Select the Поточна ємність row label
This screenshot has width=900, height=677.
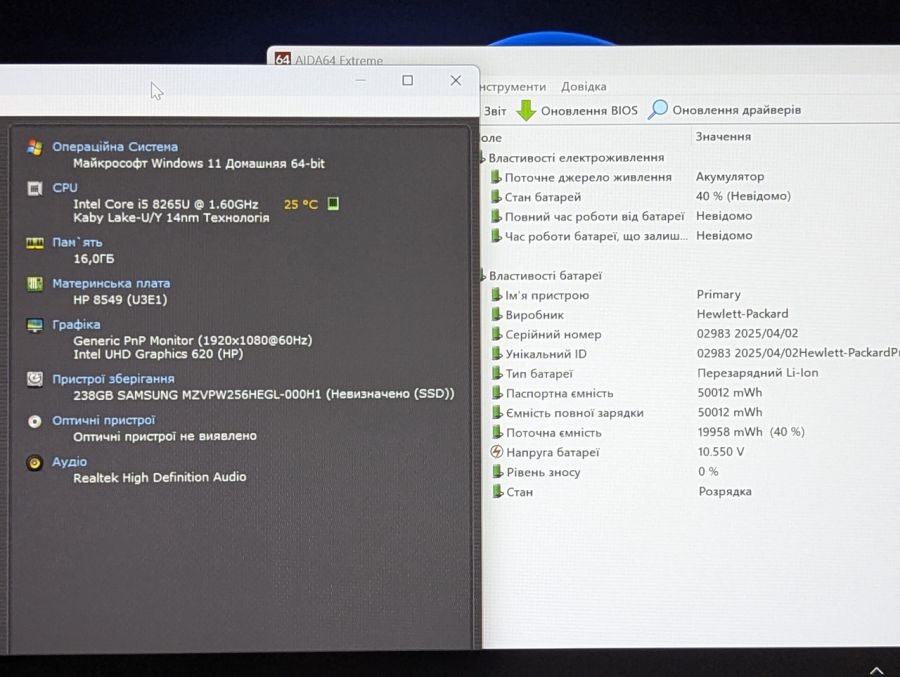click(x=554, y=432)
